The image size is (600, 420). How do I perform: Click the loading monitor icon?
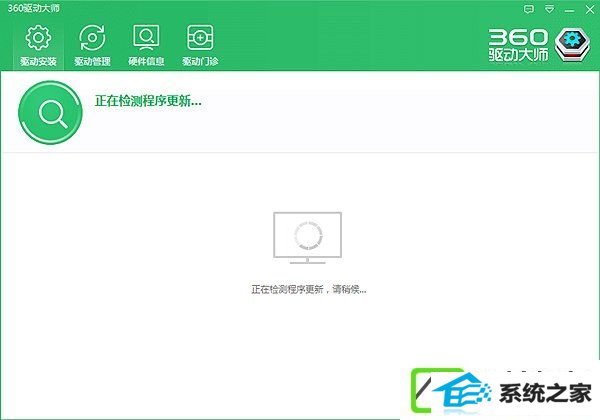(308, 238)
